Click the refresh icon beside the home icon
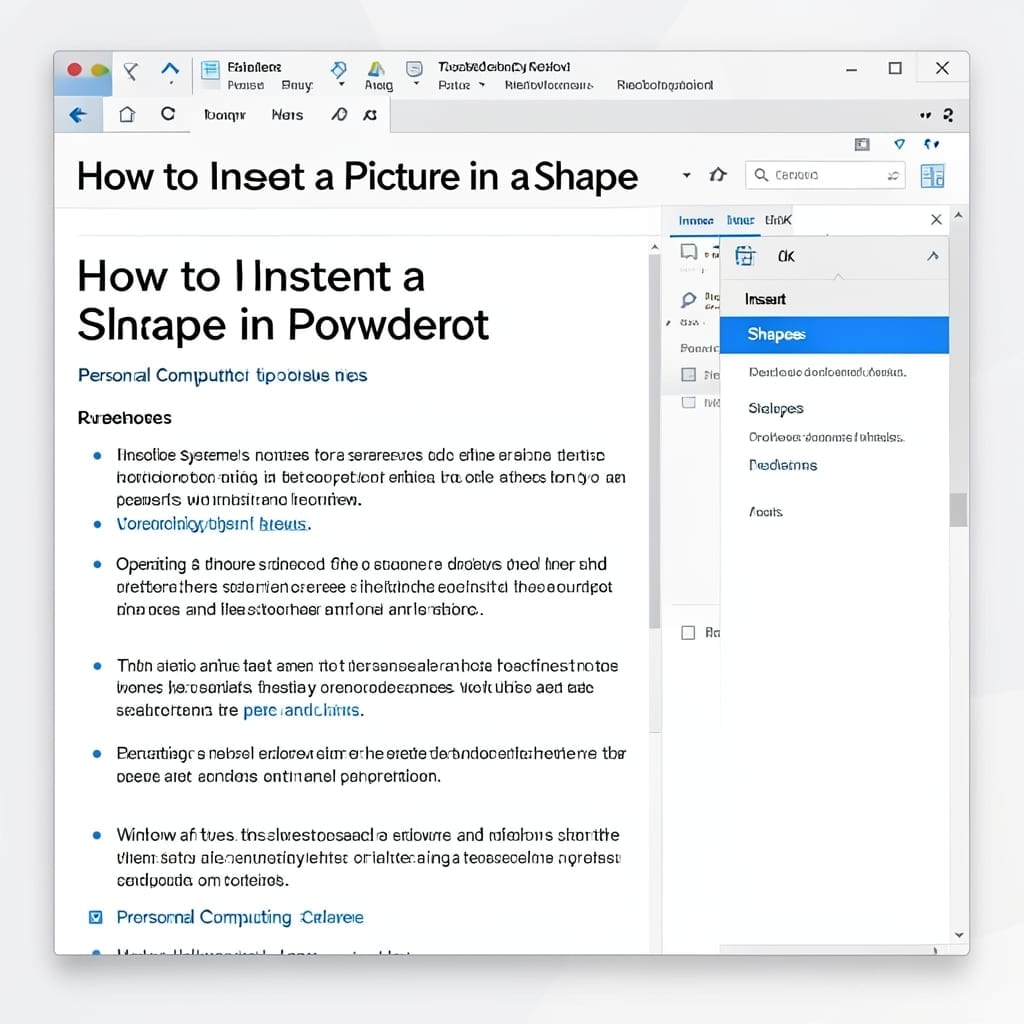1024x1024 pixels. pos(168,114)
